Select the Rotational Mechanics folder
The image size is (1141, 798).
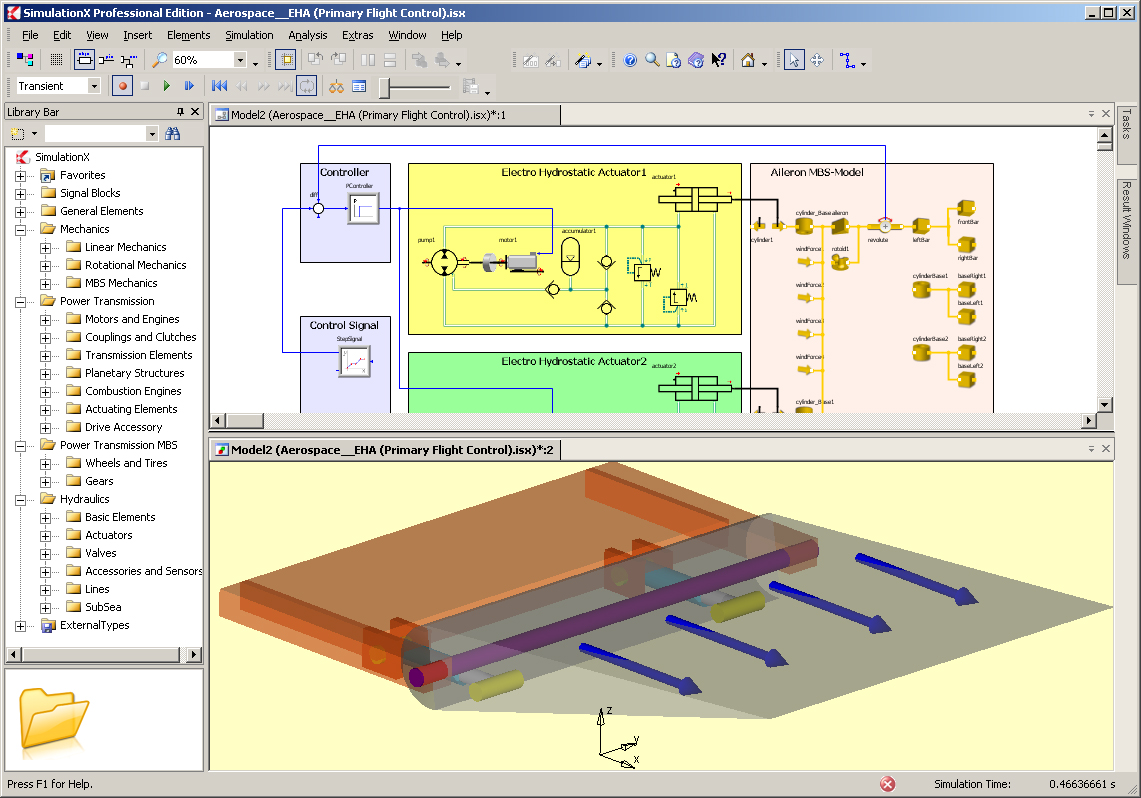click(135, 265)
